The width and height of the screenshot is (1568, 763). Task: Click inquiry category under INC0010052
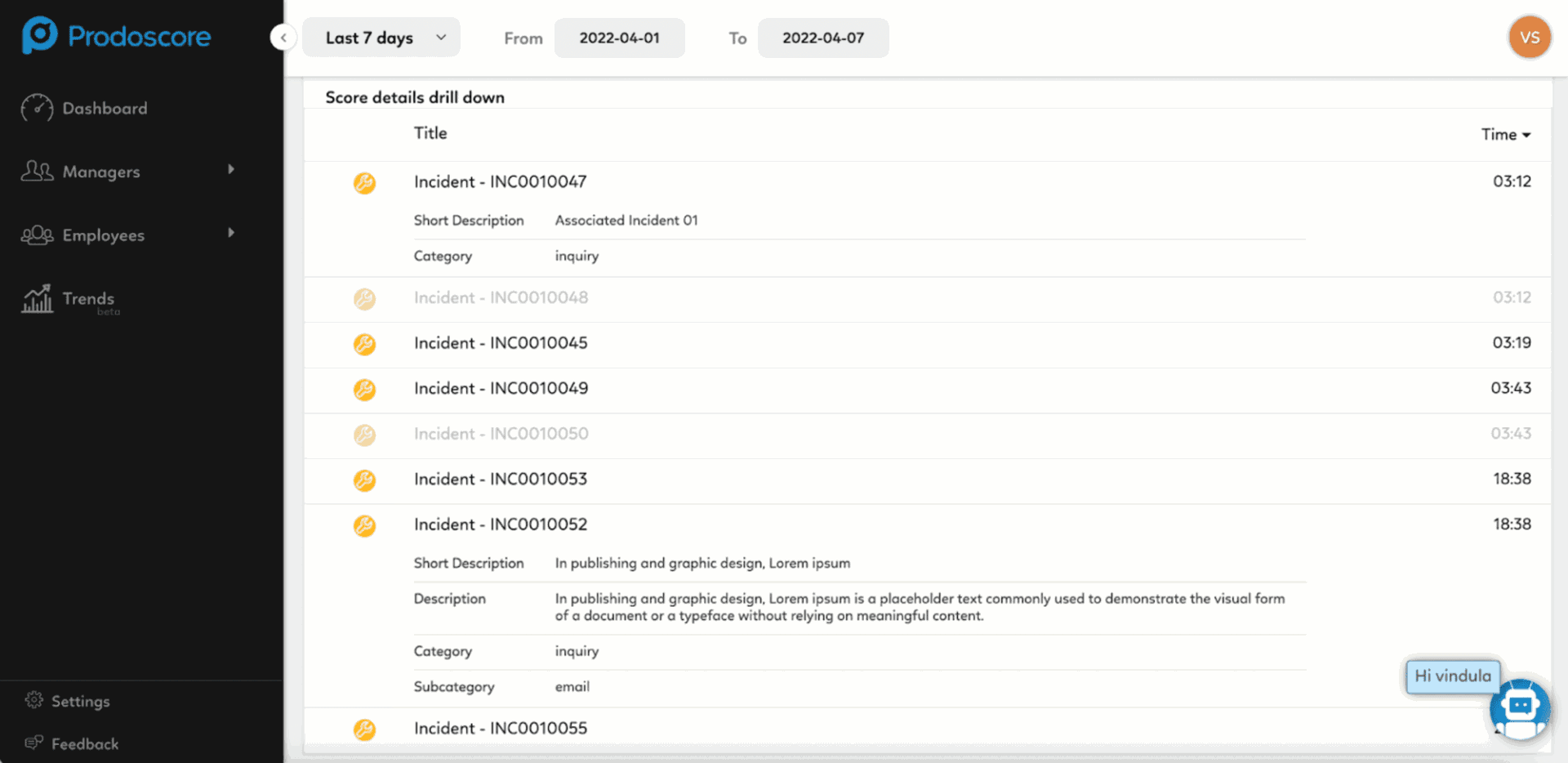[x=577, y=652]
